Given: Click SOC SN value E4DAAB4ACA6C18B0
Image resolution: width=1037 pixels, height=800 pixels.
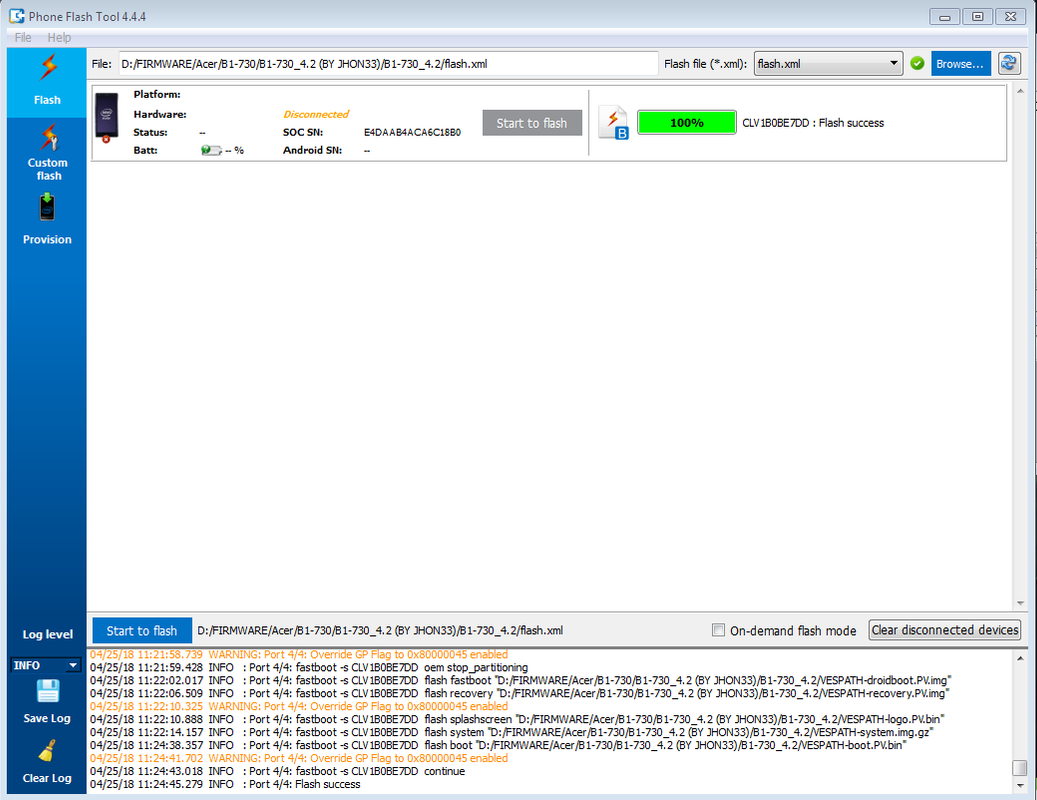Looking at the screenshot, I should click(x=412, y=132).
